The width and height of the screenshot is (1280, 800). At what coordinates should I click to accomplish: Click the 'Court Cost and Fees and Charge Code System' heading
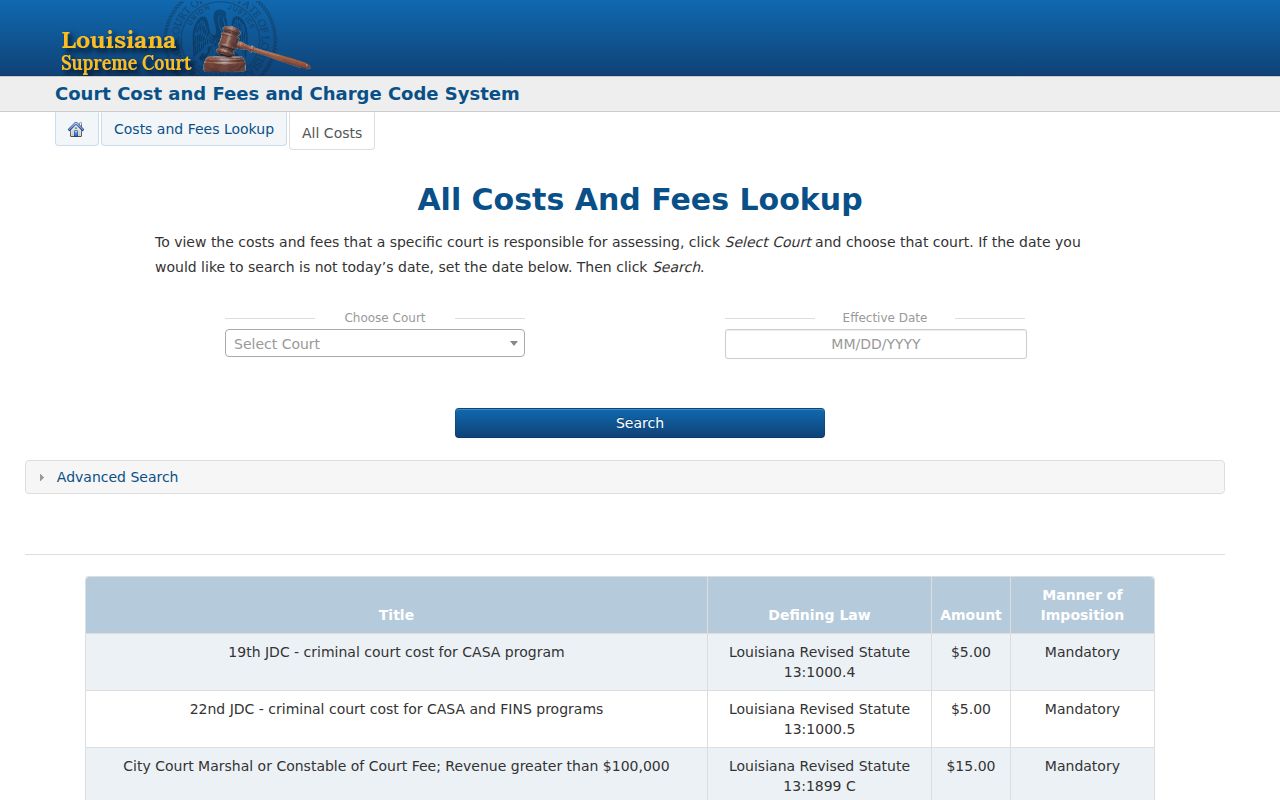pos(287,94)
